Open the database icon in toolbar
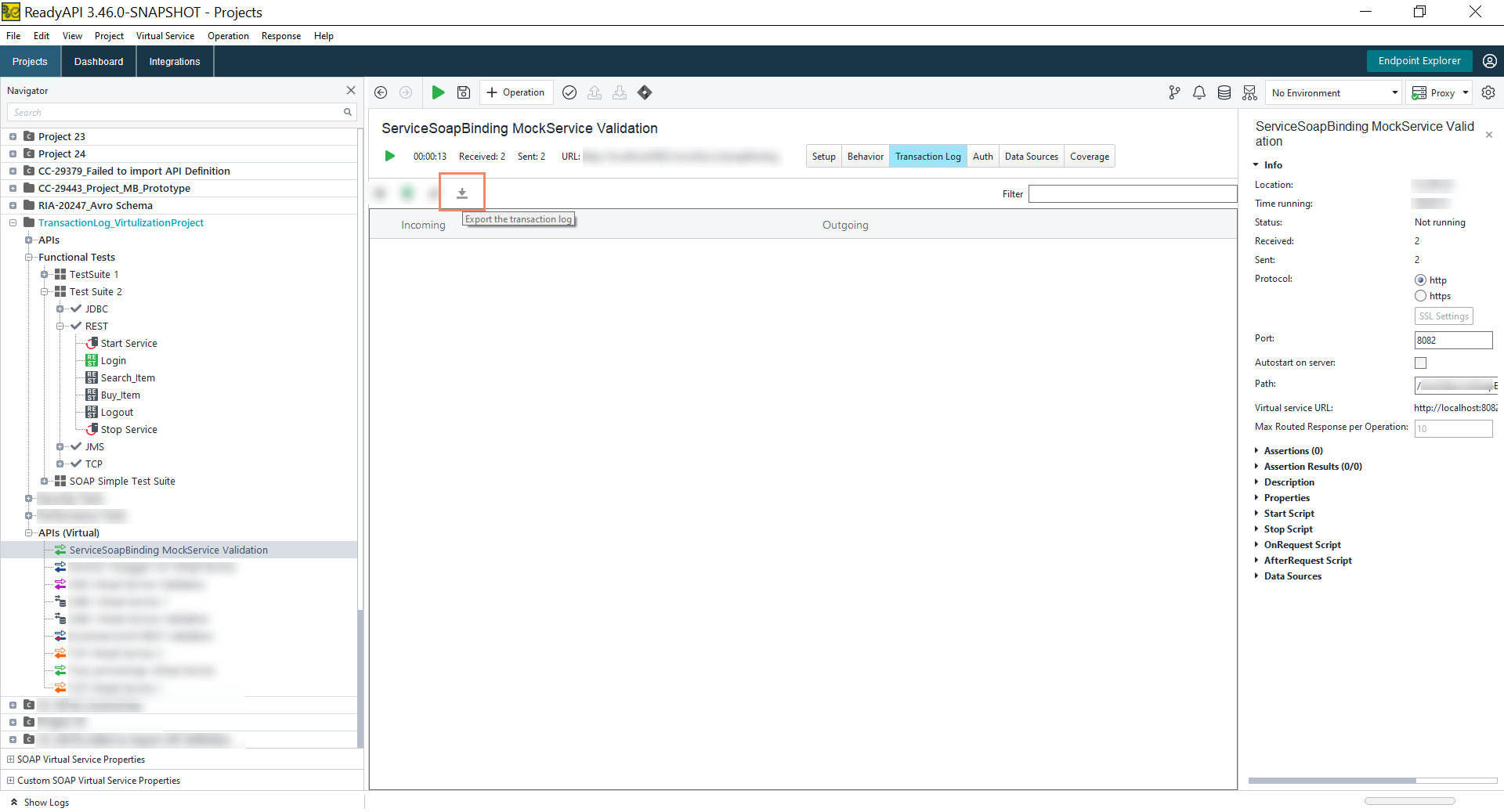 (1224, 92)
